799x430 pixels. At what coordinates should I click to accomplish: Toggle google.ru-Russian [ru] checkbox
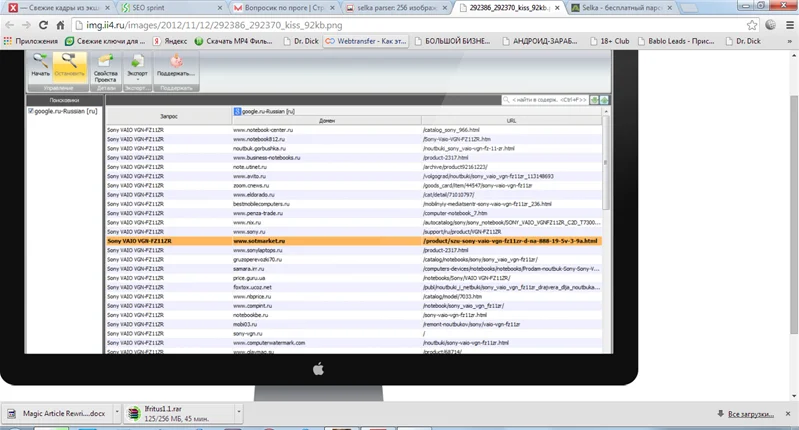[x=32, y=111]
